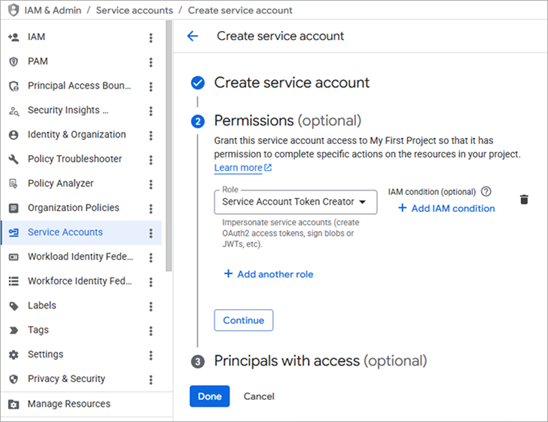Open more options for Security Insights
The height and width of the screenshot is (422, 548).
pos(151,111)
